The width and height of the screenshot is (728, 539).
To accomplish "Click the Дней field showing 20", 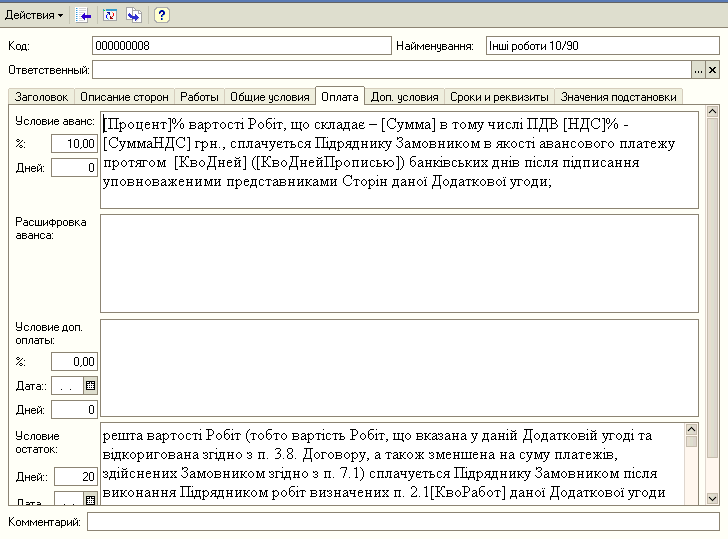I will [75, 477].
